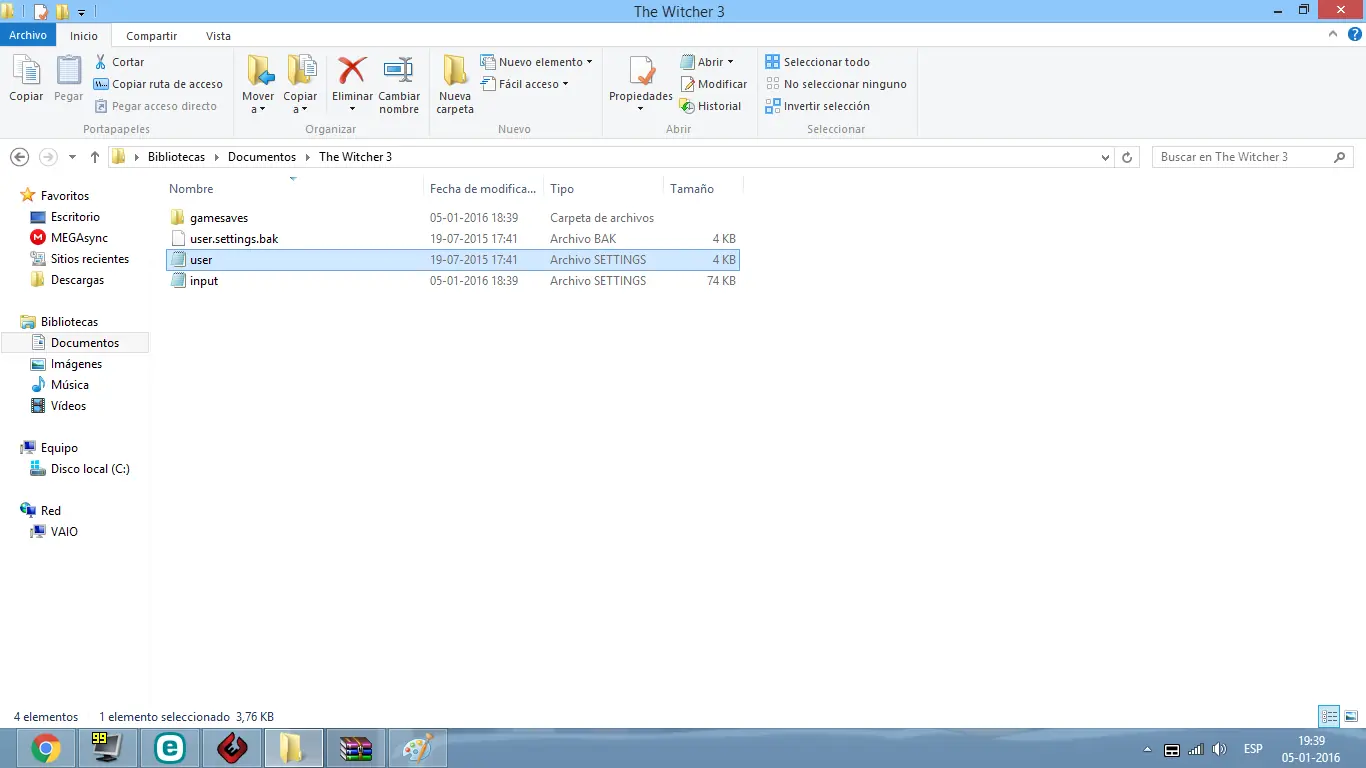Sort by the Nombre column
This screenshot has height=768, width=1366.
pyautogui.click(x=293, y=188)
